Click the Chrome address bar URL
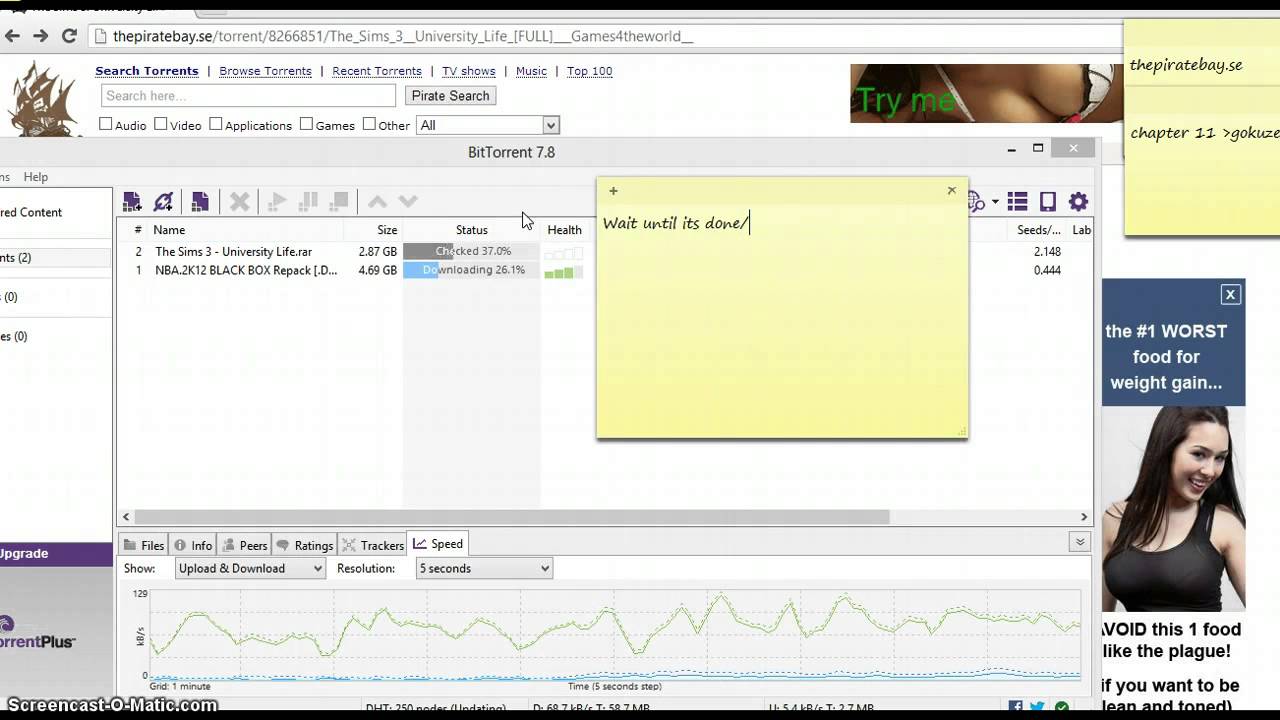 point(403,36)
